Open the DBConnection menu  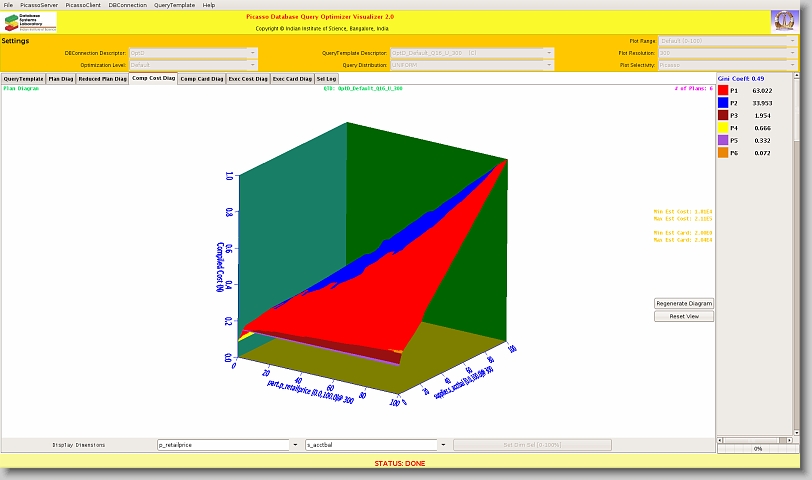(x=127, y=5)
